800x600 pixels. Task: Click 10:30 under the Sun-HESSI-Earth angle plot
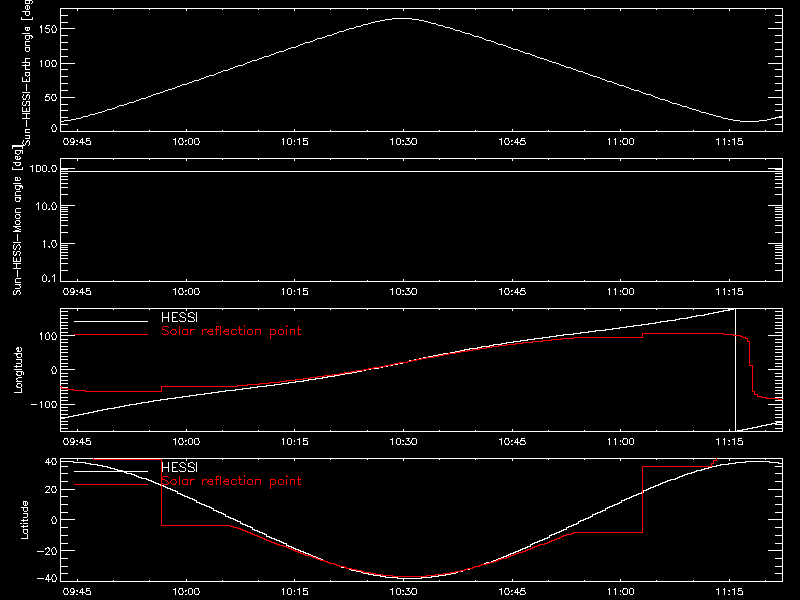pos(403,142)
